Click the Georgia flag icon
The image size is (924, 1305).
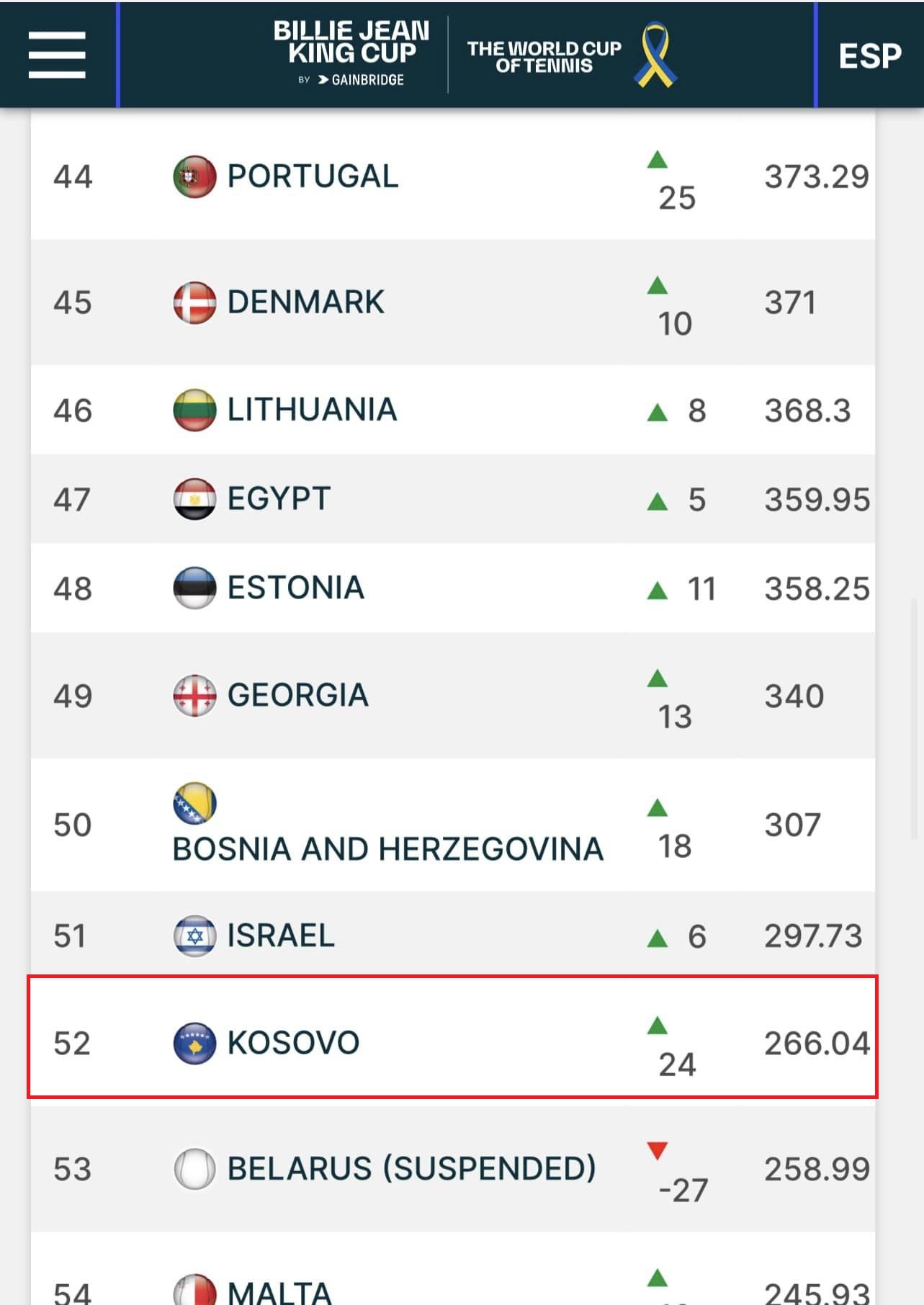pos(194,696)
